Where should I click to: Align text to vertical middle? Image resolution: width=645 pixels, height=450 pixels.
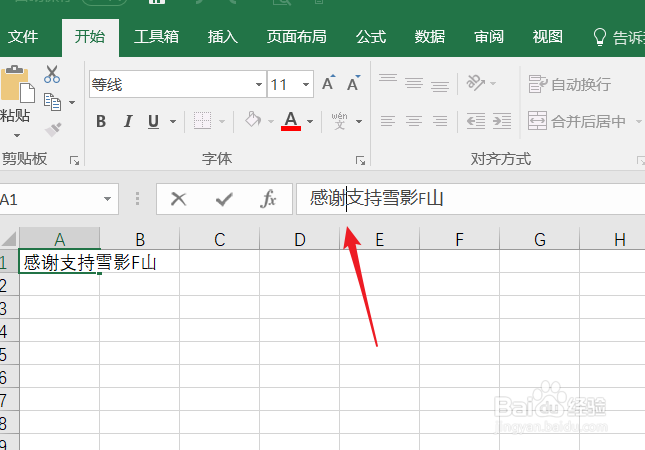(x=414, y=84)
